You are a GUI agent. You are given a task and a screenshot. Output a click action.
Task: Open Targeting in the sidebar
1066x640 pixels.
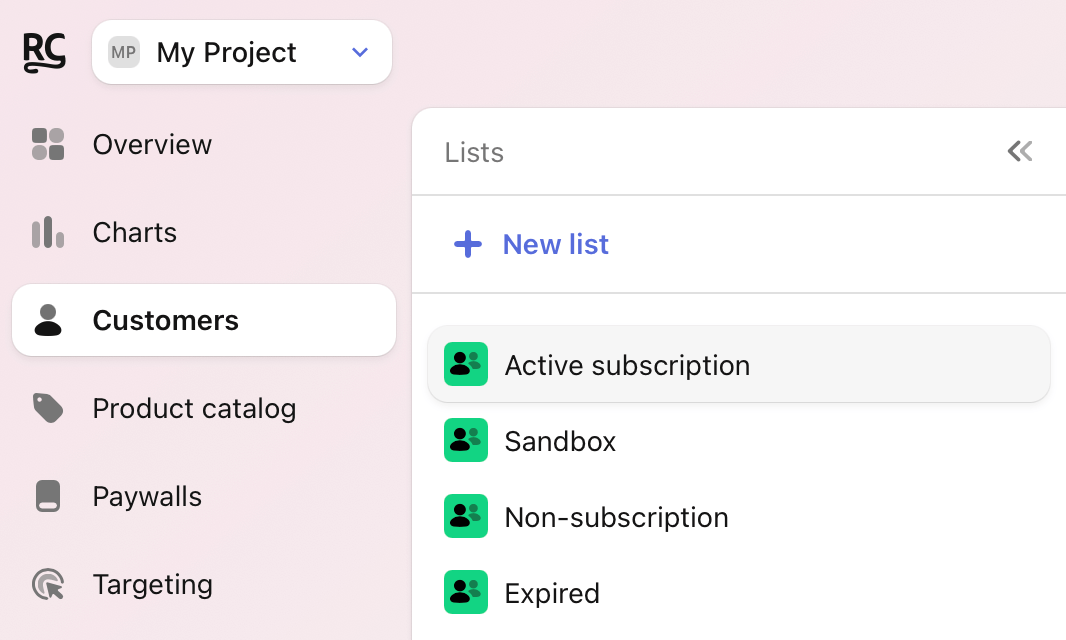152,584
